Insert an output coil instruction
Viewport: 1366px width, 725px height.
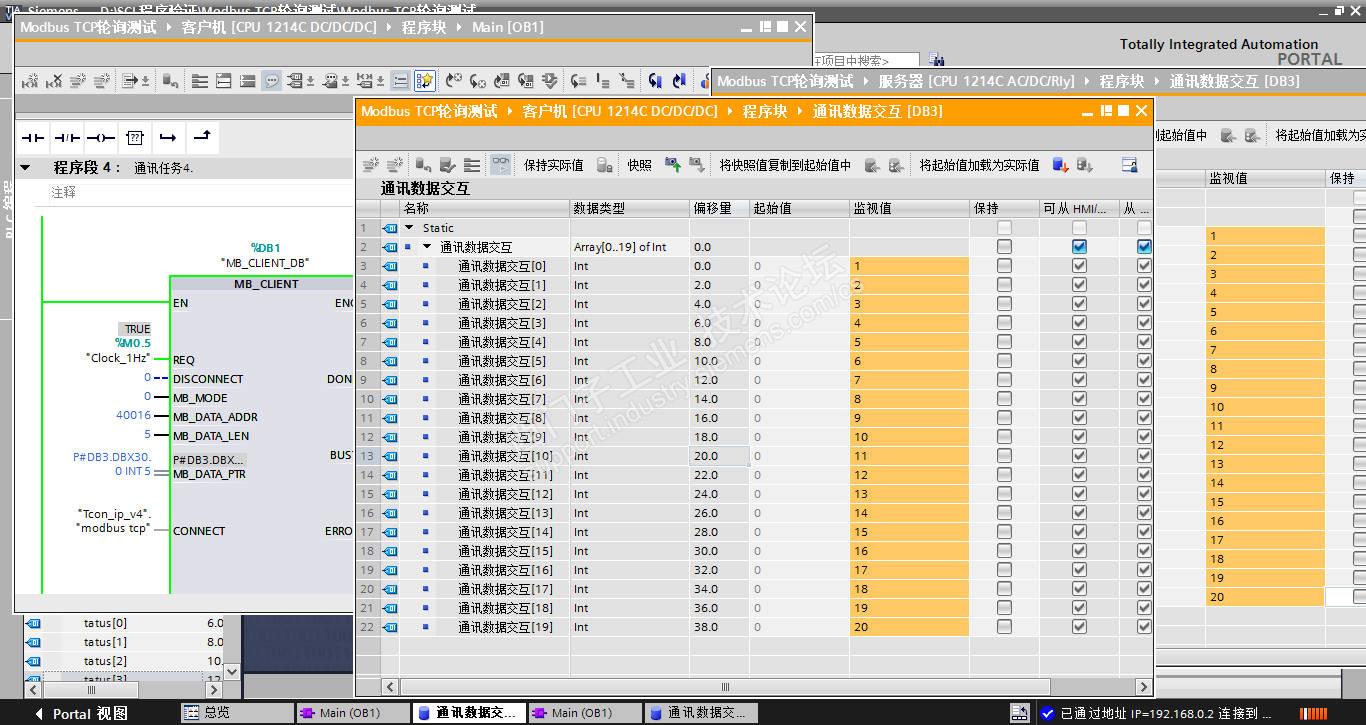101,137
